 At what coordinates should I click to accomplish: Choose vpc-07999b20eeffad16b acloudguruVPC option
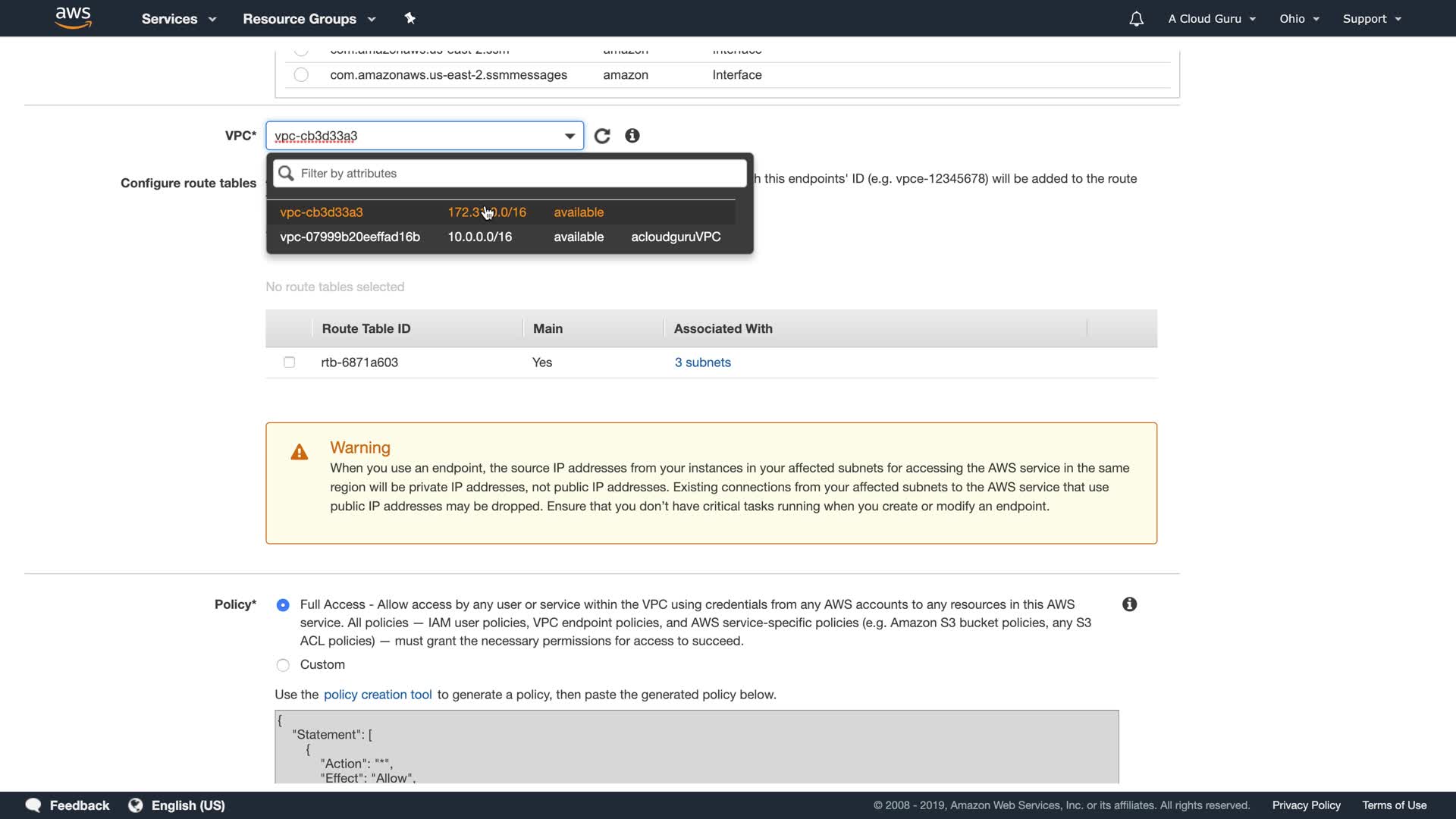[500, 237]
